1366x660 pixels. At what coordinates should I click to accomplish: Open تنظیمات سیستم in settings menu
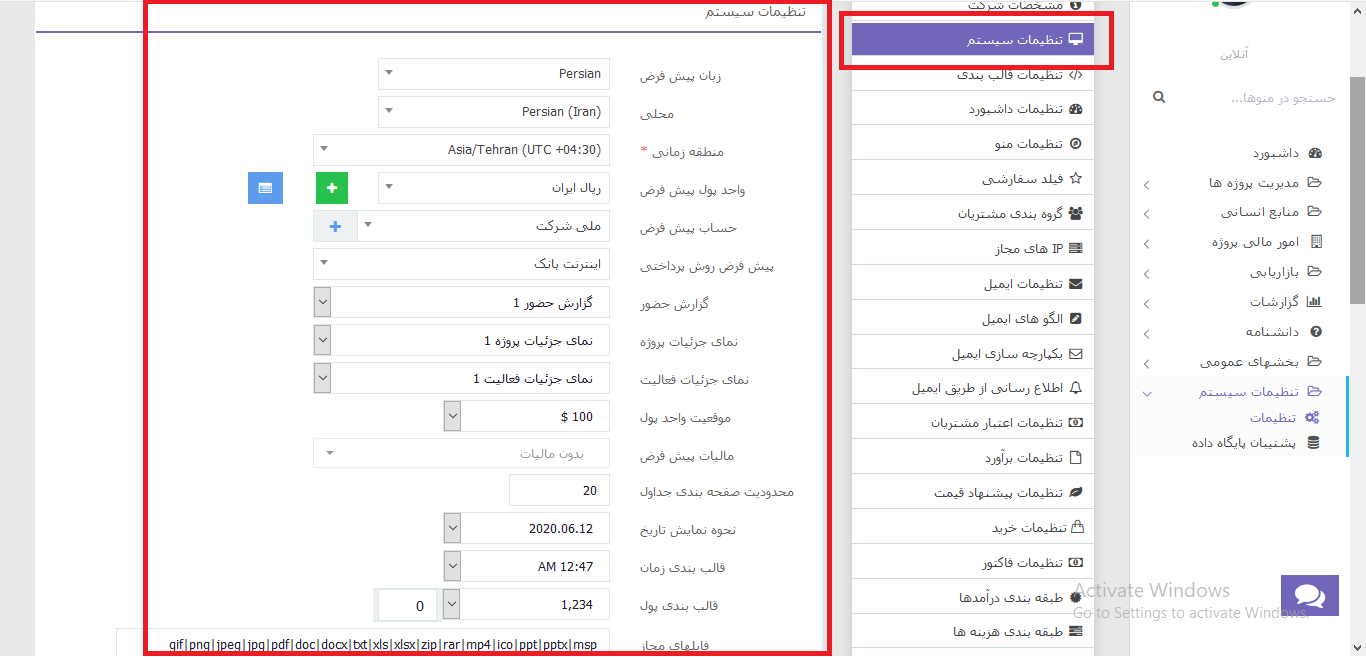(x=973, y=40)
